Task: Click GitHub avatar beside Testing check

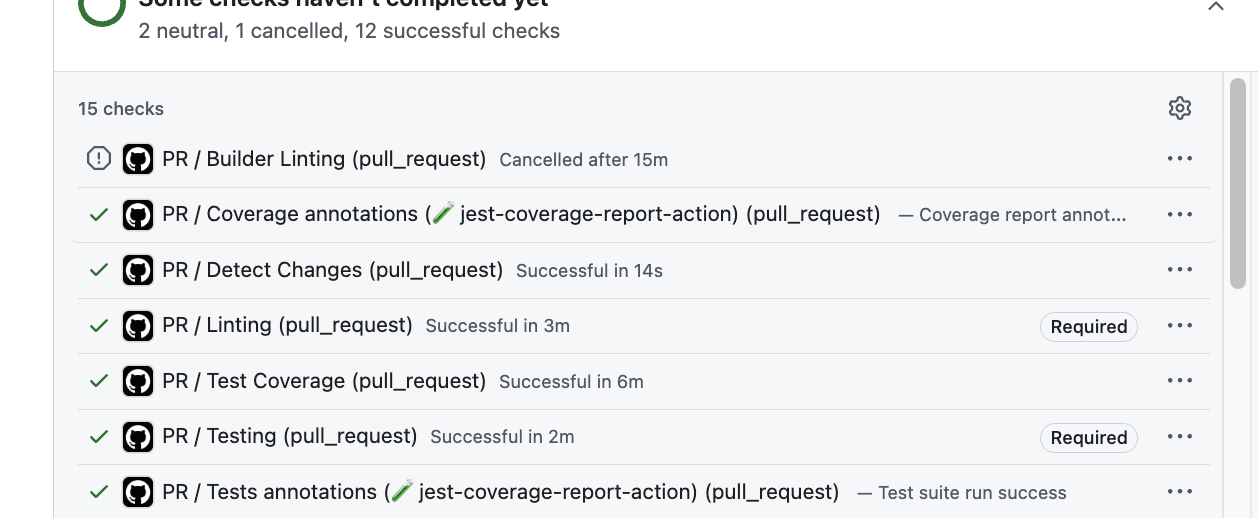Action: pos(138,437)
